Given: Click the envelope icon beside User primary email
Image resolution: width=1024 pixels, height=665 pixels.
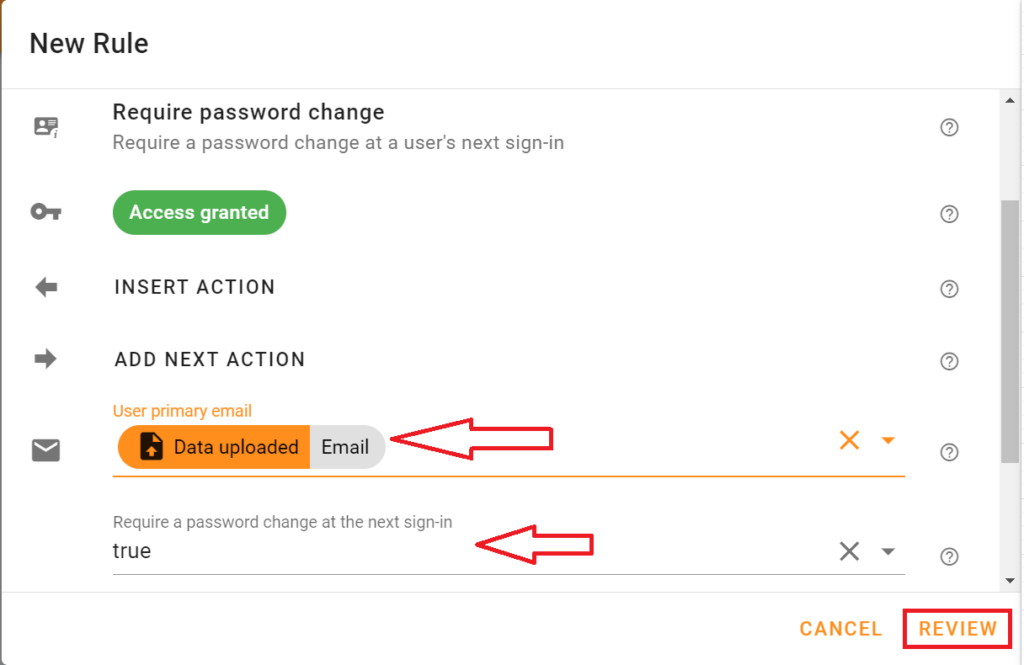Looking at the screenshot, I should tap(45, 451).
